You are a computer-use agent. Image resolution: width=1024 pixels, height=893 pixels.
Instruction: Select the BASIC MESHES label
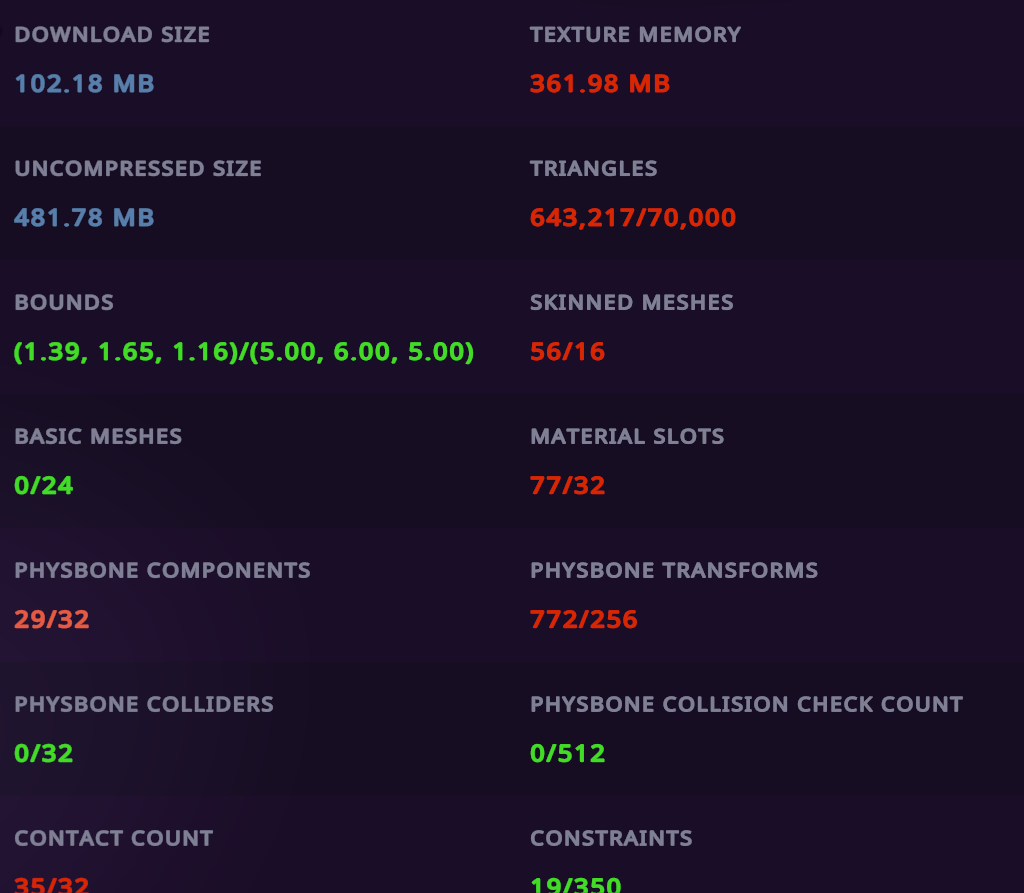coord(98,436)
